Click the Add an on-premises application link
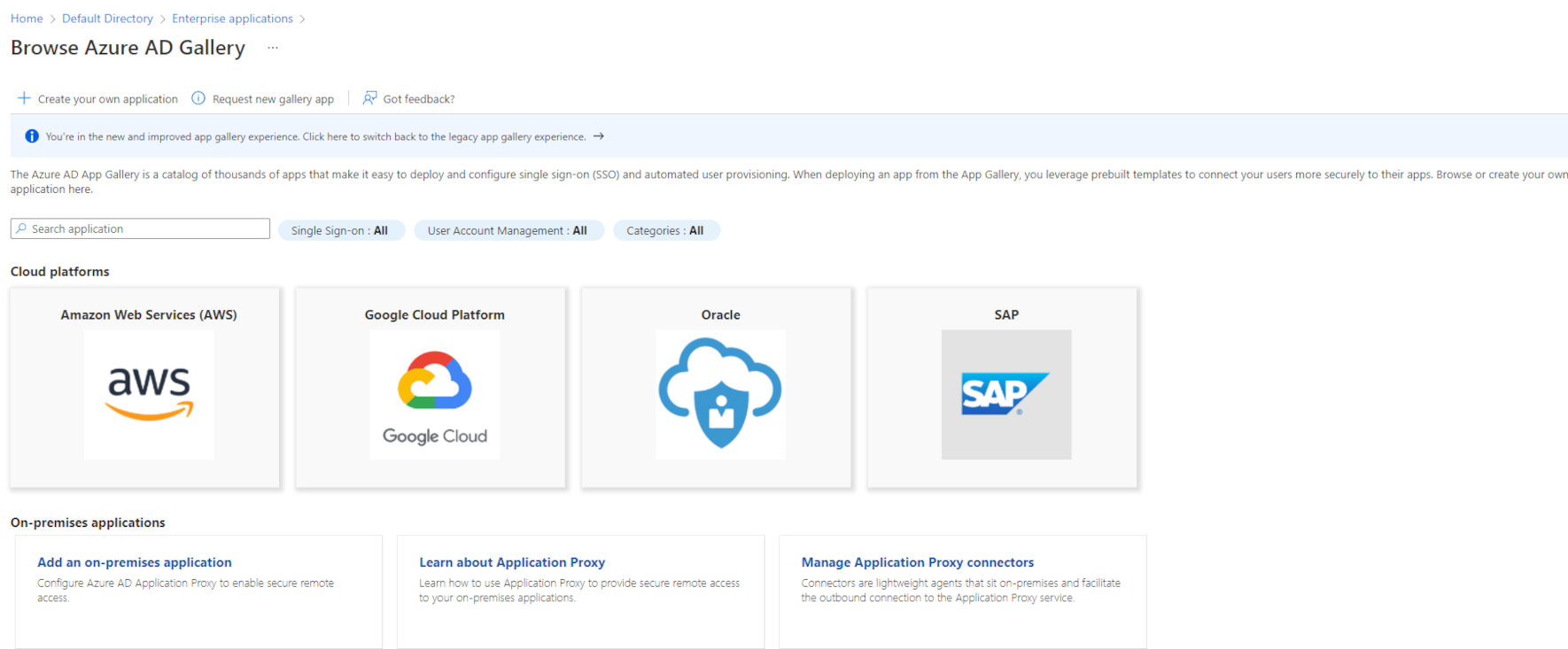Viewport: 1568px width, 649px height. tap(135, 562)
